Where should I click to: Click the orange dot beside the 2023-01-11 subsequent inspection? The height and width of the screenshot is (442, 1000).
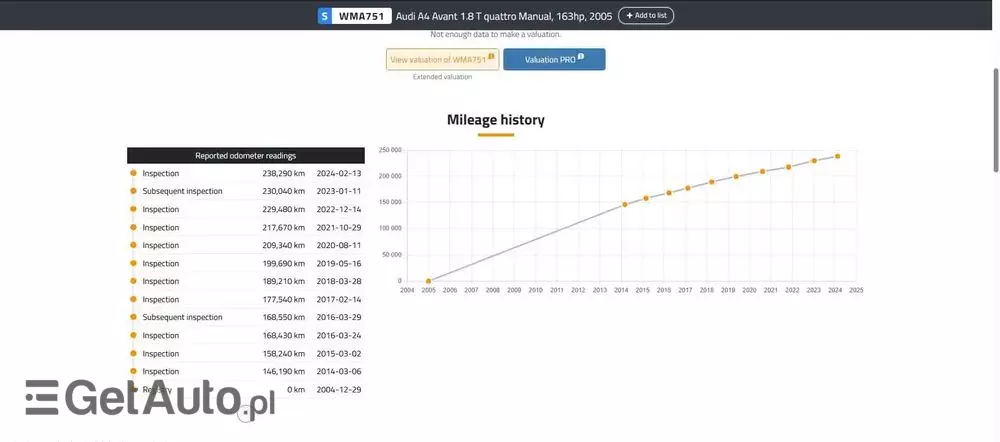pos(133,191)
